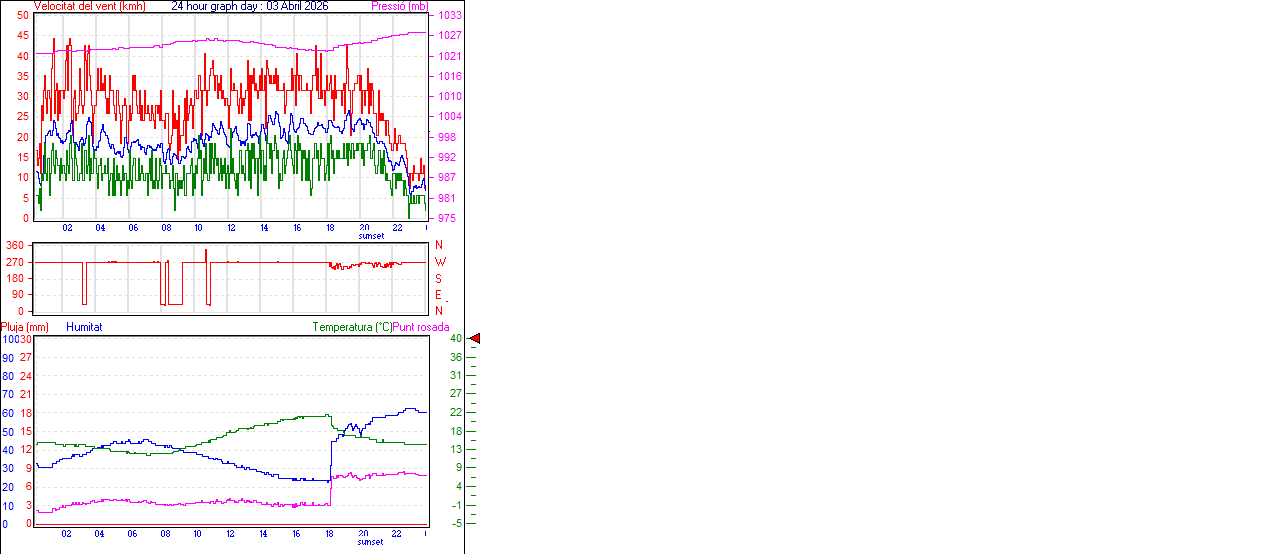
Task: Click the 360 value on wind direction axis
Action: [x=15, y=245]
